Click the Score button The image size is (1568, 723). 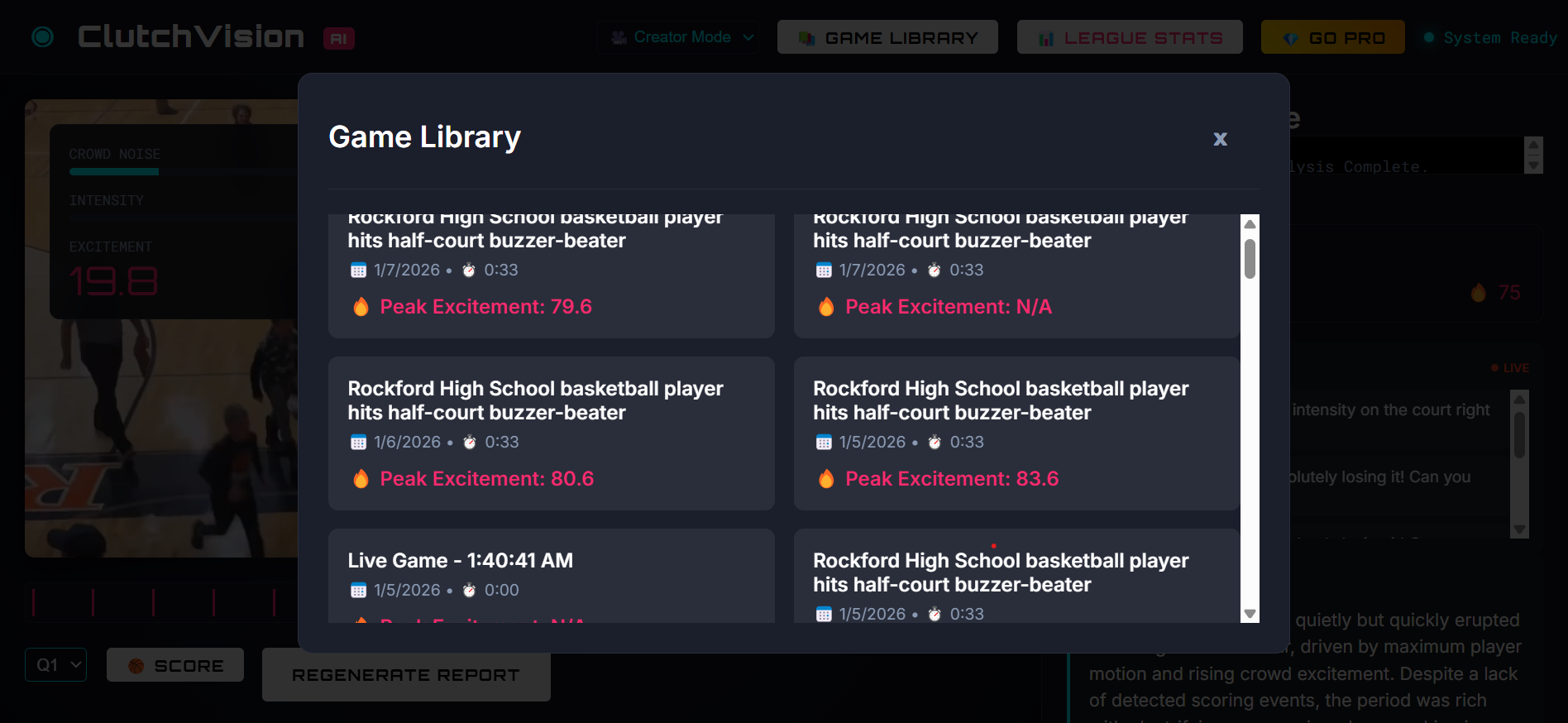(x=175, y=665)
